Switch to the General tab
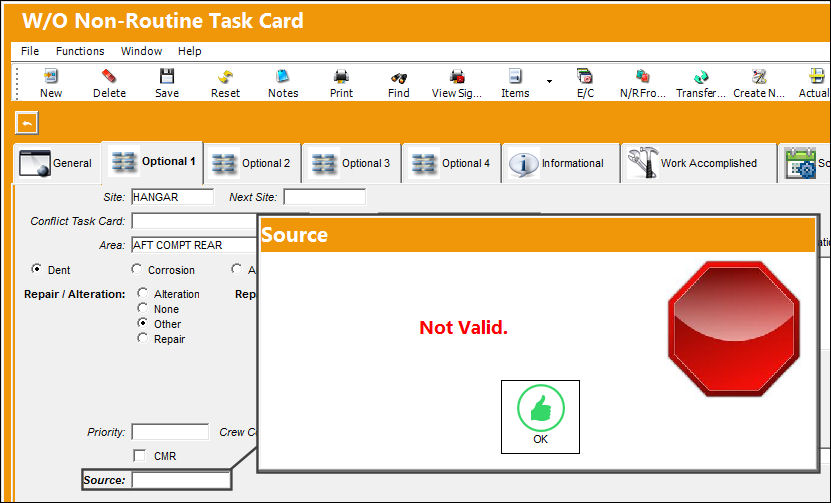831x503 pixels. pos(56,163)
